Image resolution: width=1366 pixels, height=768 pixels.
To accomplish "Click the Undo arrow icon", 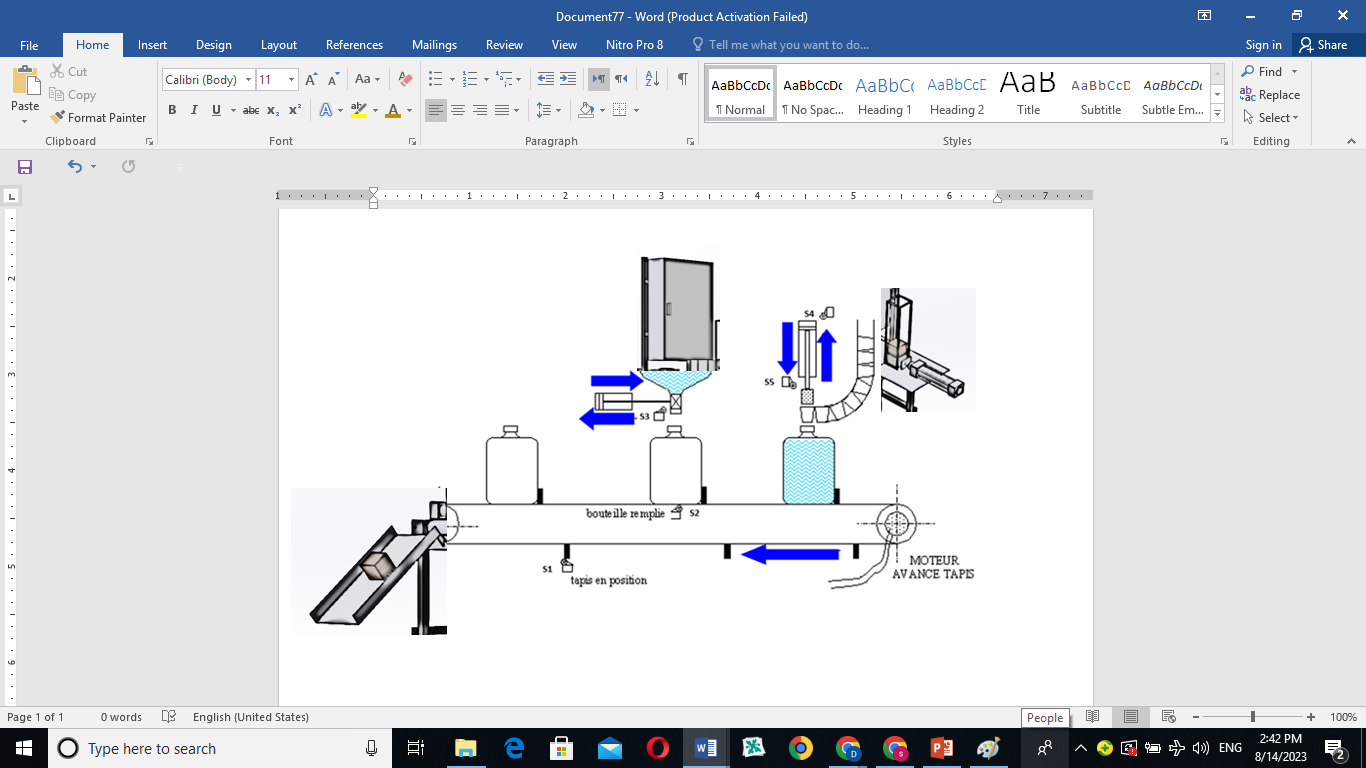I will coord(75,167).
